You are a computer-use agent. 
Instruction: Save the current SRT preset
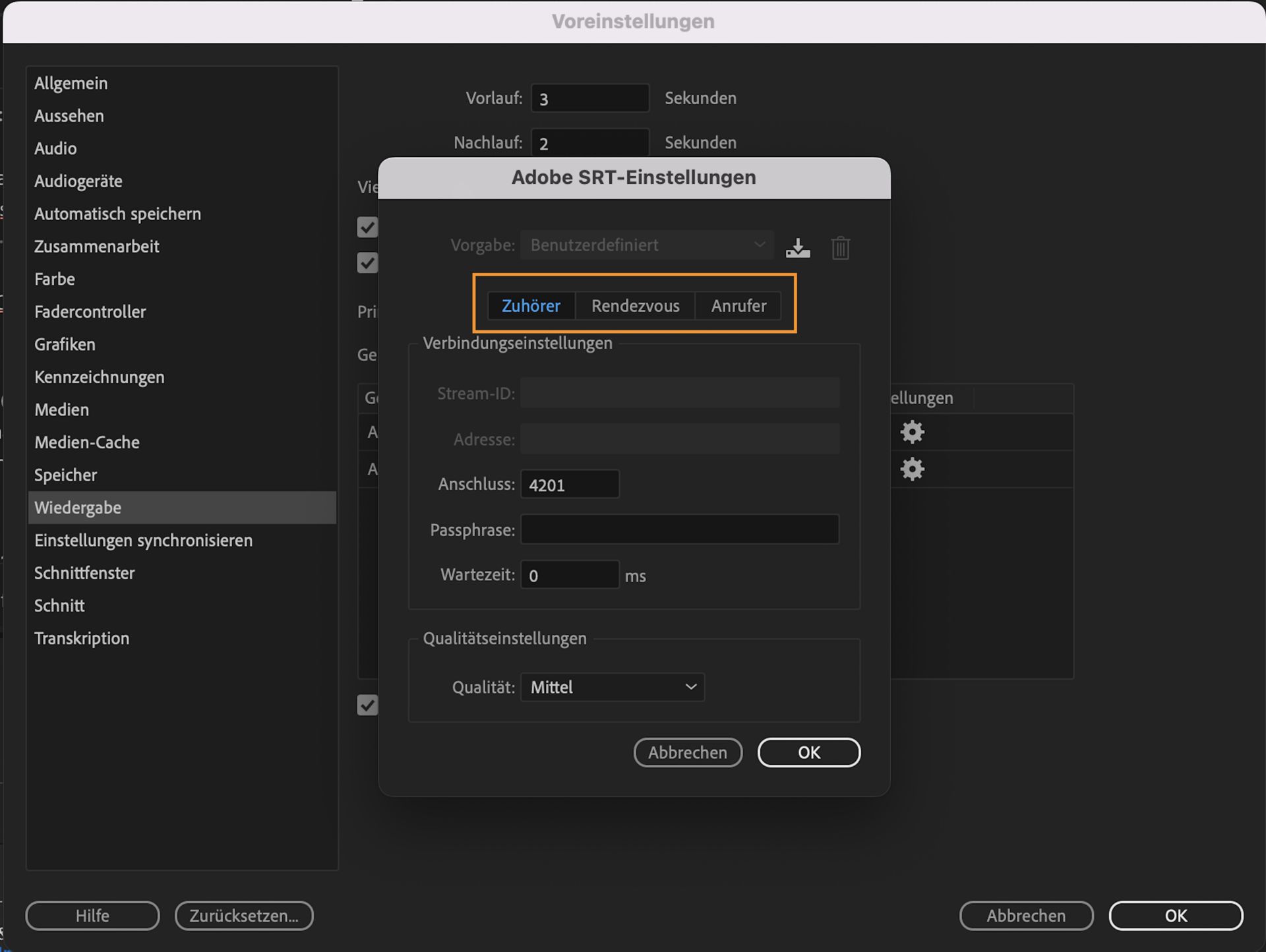[797, 247]
